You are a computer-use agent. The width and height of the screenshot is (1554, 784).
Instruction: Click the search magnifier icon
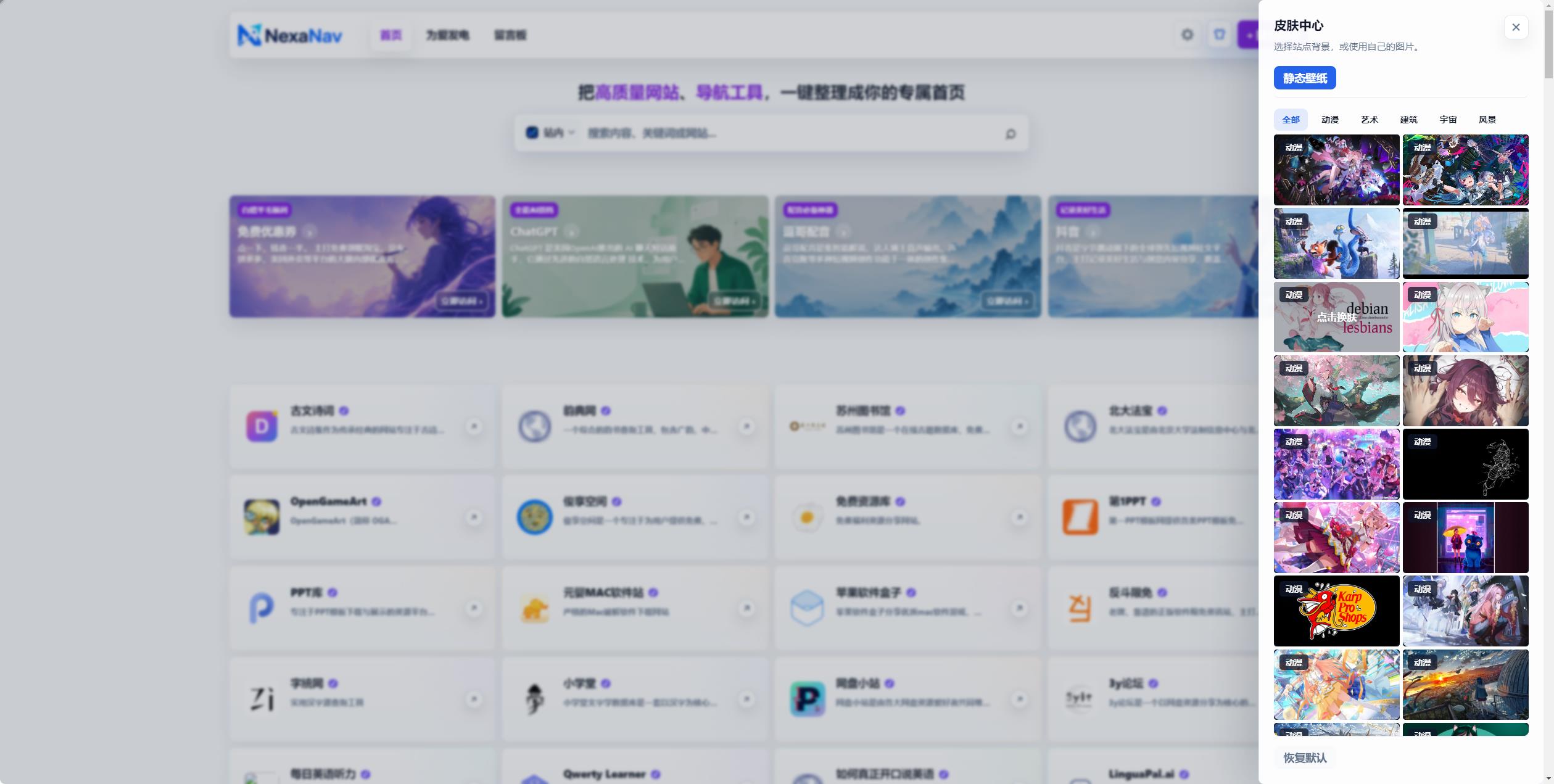(x=1011, y=133)
